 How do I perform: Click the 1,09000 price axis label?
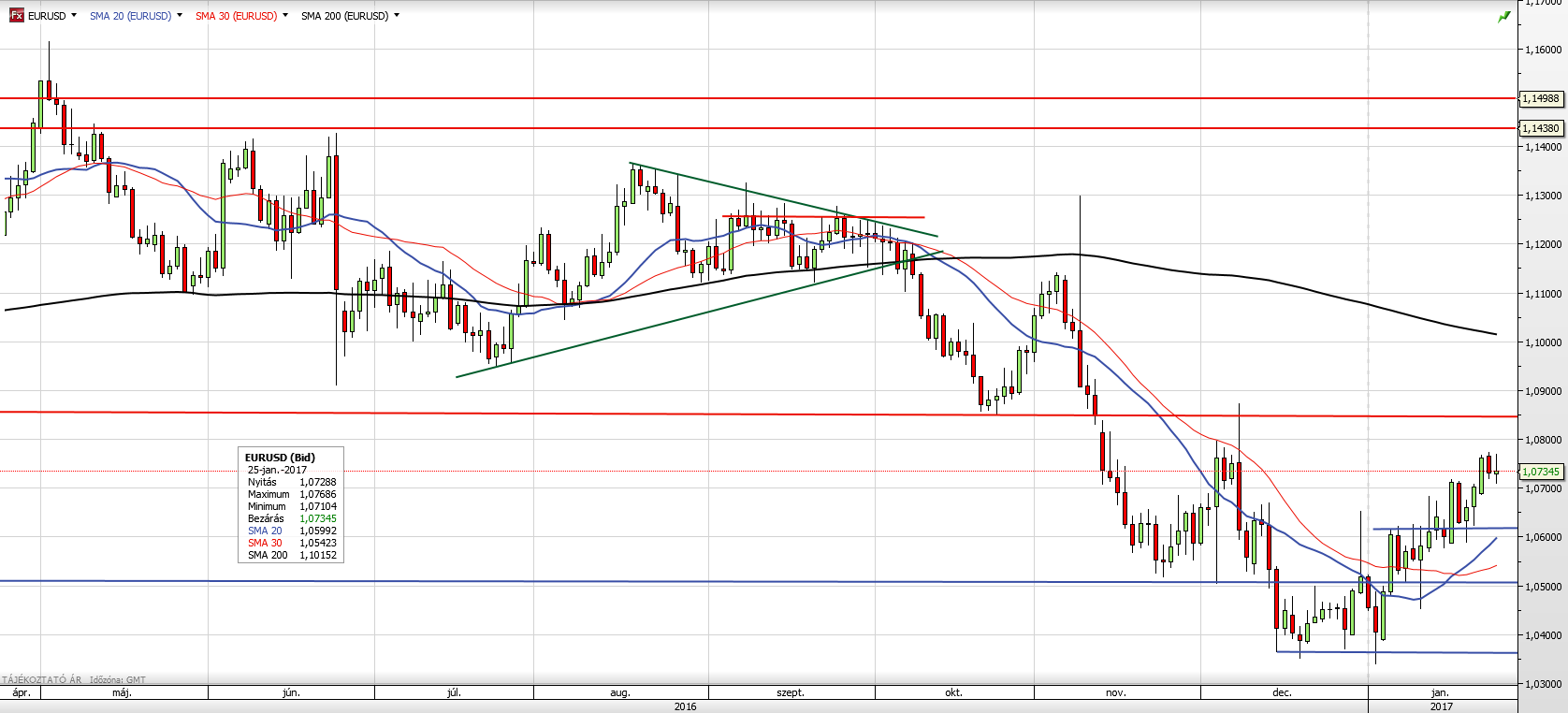pos(1543,391)
